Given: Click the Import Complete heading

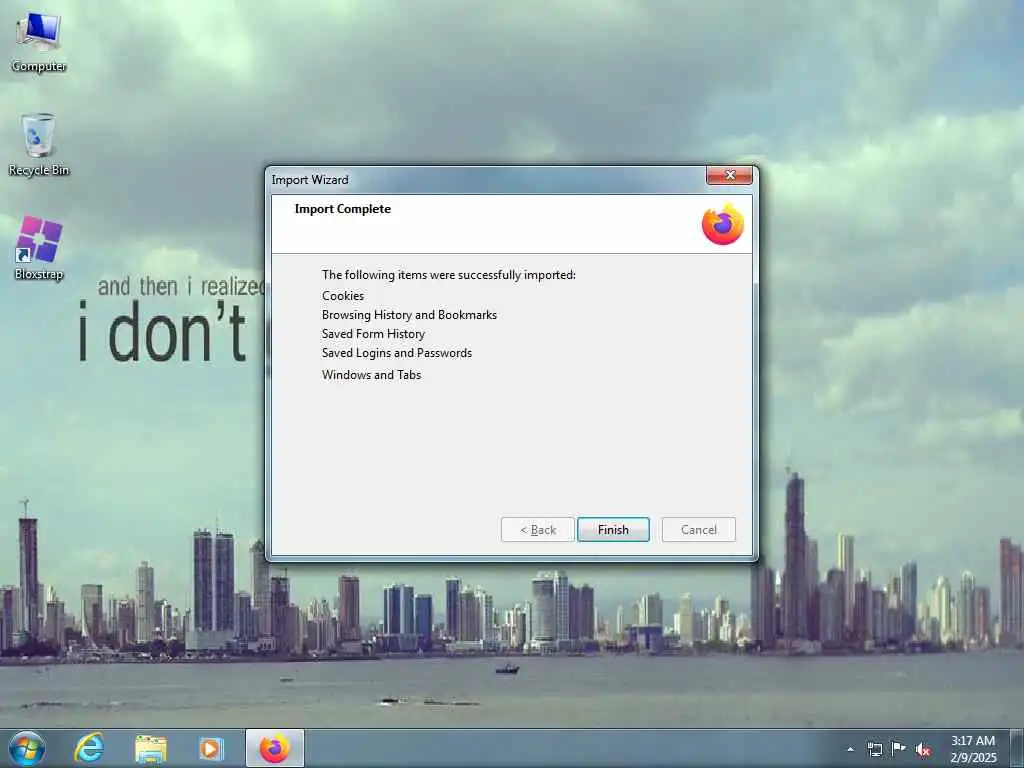Looking at the screenshot, I should [x=343, y=209].
